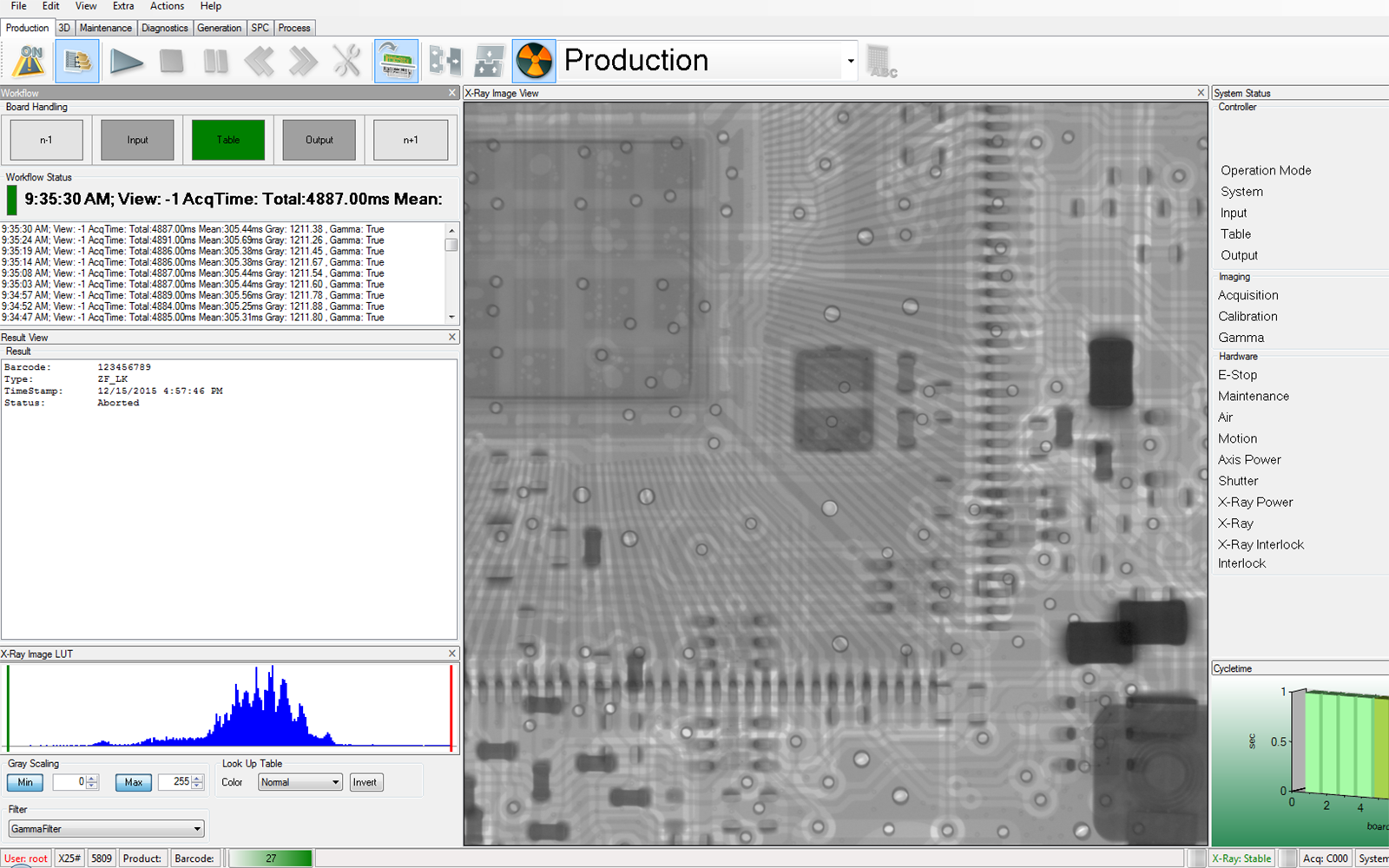
Task: Click the Input board handling button
Action: point(137,140)
